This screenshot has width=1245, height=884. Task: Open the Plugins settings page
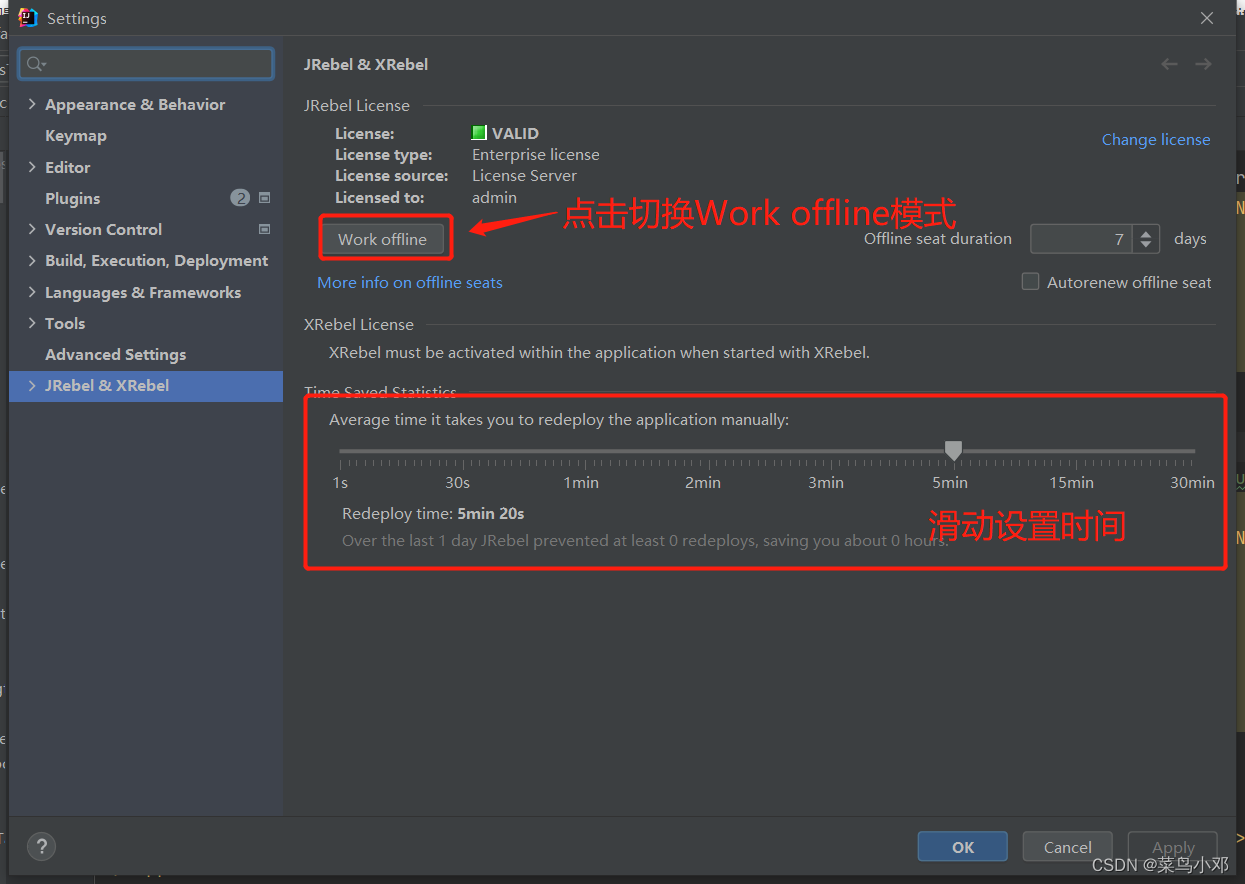pos(73,198)
